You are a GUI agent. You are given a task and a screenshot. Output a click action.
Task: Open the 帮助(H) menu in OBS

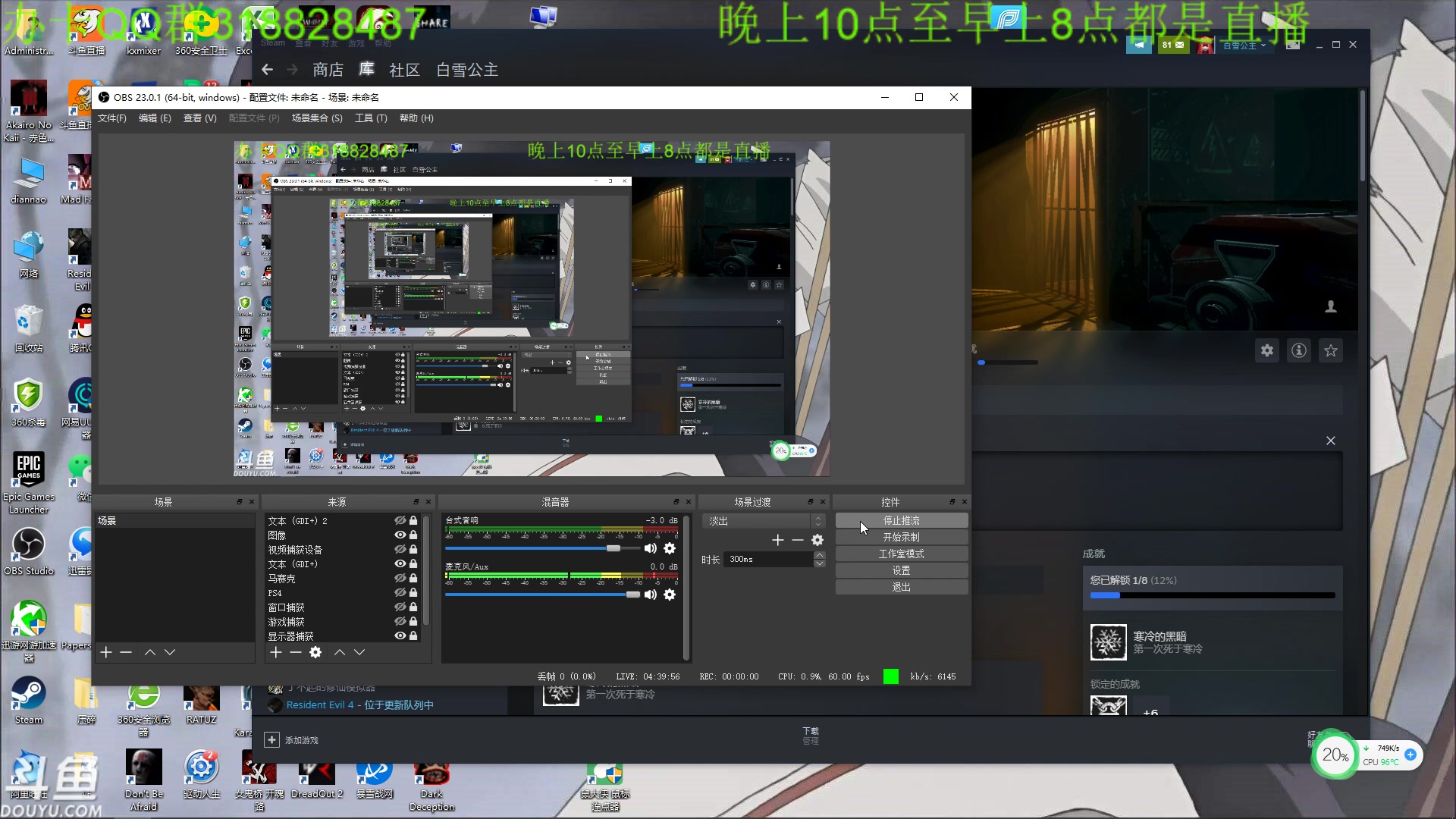pyautogui.click(x=416, y=118)
